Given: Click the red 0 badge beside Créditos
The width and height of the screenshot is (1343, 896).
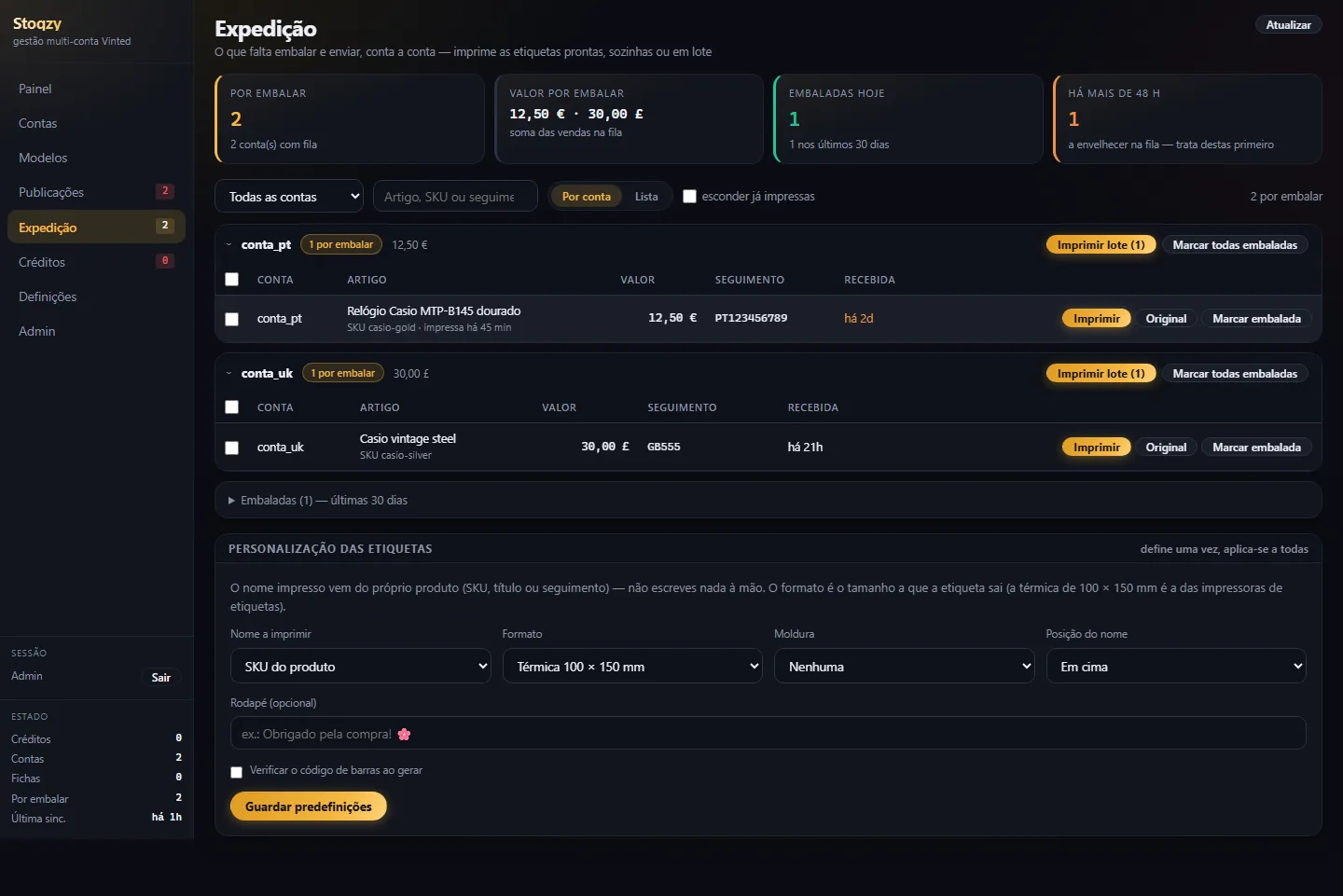Looking at the screenshot, I should tap(165, 261).
